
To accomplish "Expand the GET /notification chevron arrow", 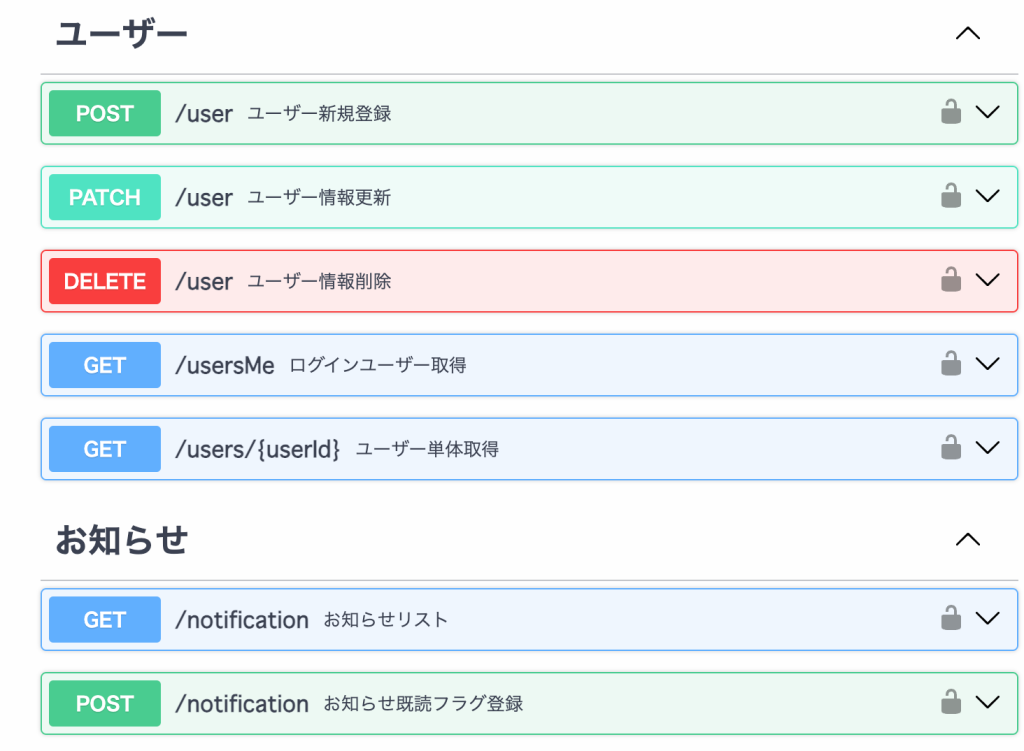I will (x=988, y=619).
